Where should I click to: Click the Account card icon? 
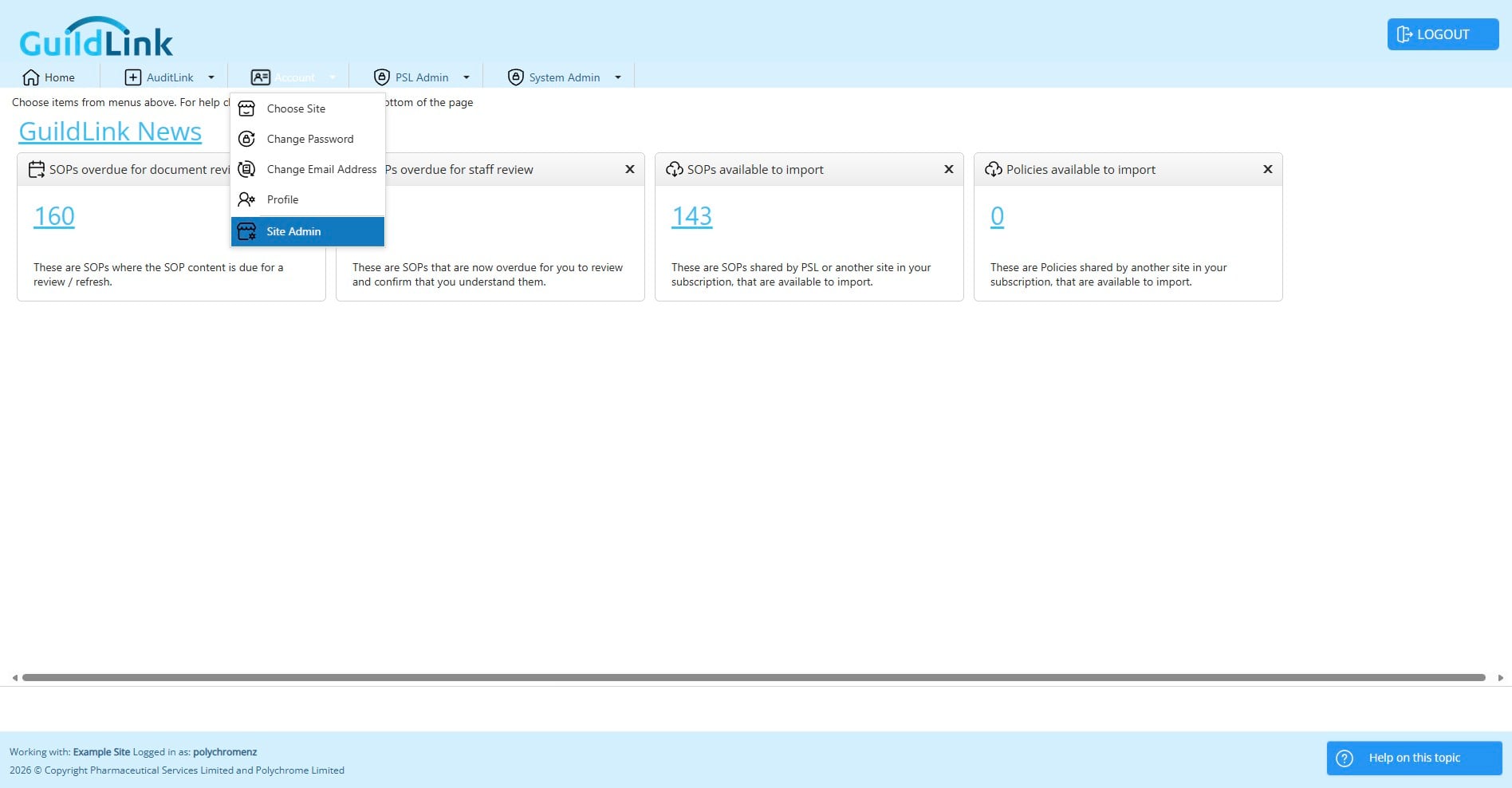[261, 77]
